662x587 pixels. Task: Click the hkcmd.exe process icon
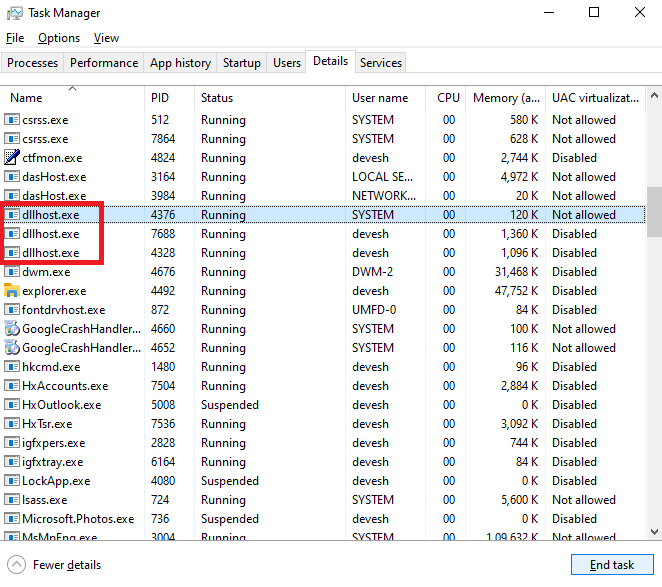[x=12, y=367]
